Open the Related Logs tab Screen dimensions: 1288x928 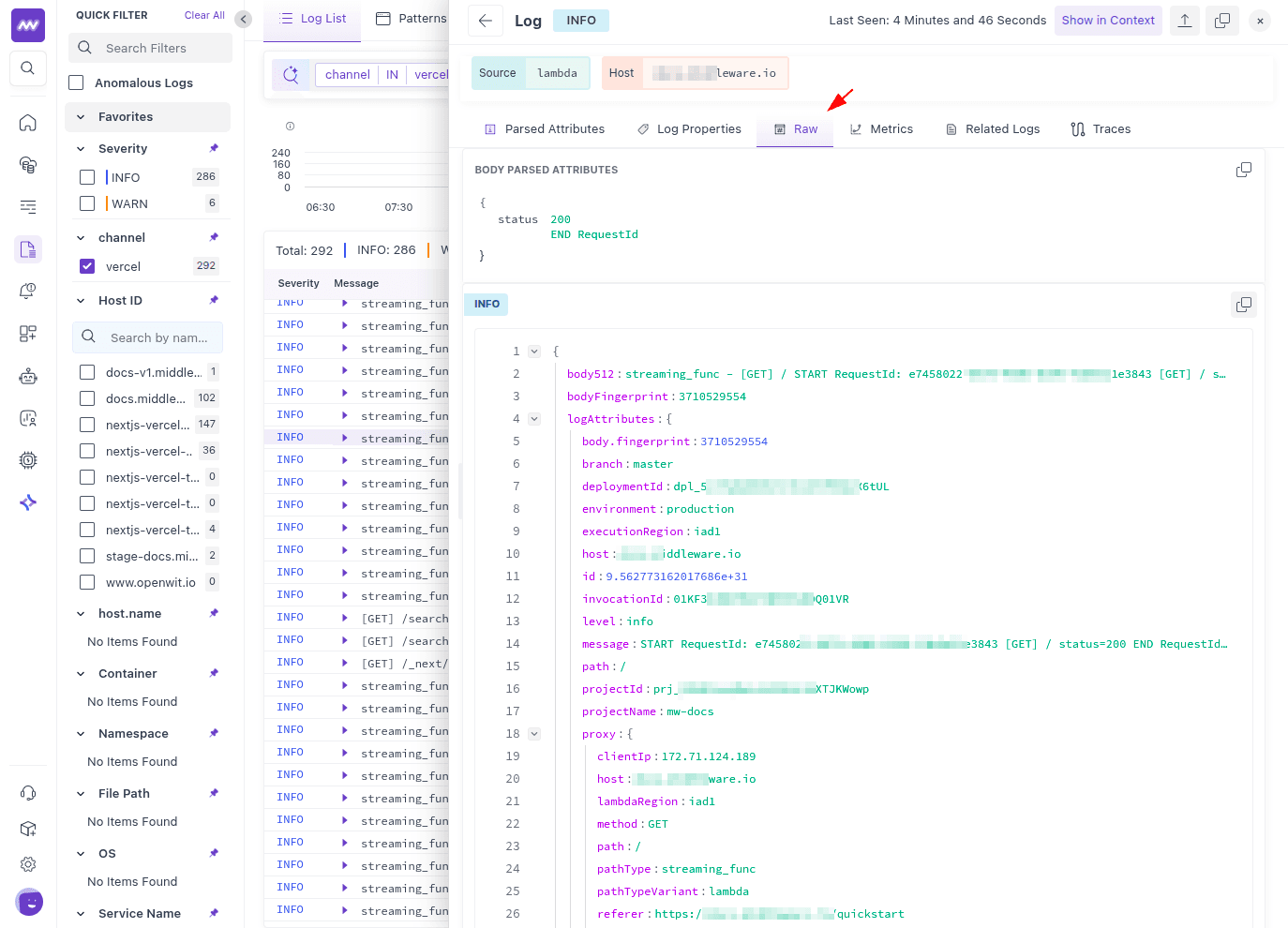[x=992, y=129]
